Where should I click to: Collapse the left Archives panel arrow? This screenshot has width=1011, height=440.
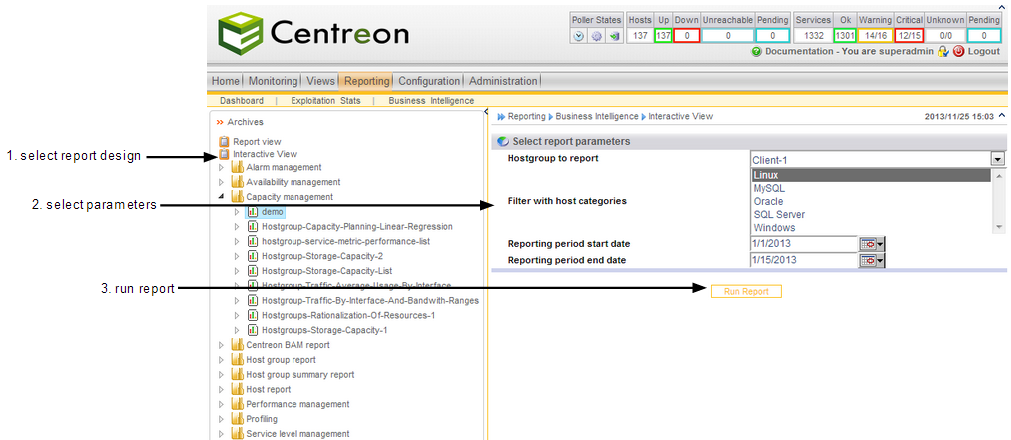(x=485, y=112)
